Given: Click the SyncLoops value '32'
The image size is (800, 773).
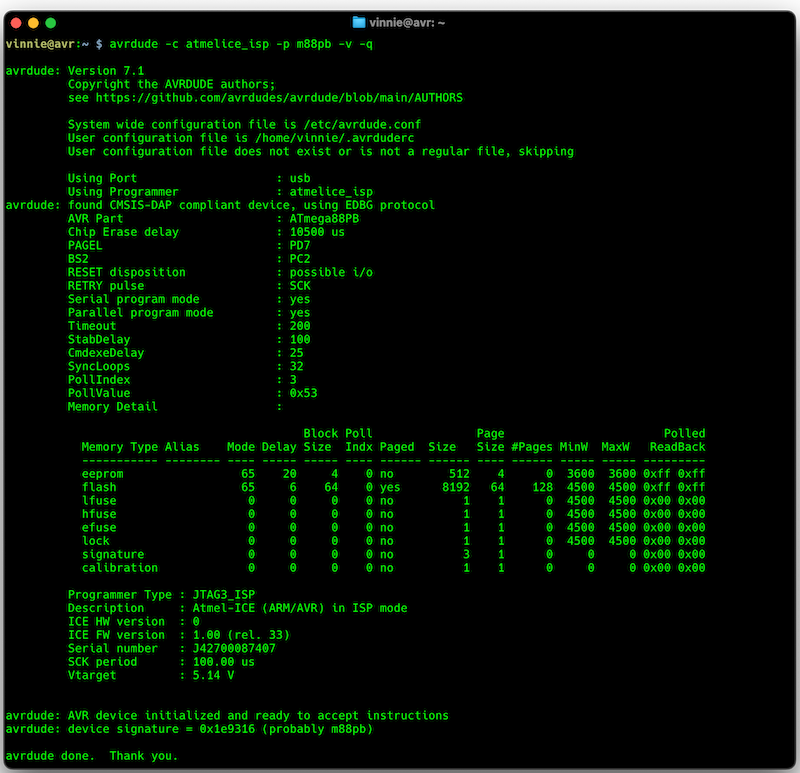Looking at the screenshot, I should [x=296, y=366].
